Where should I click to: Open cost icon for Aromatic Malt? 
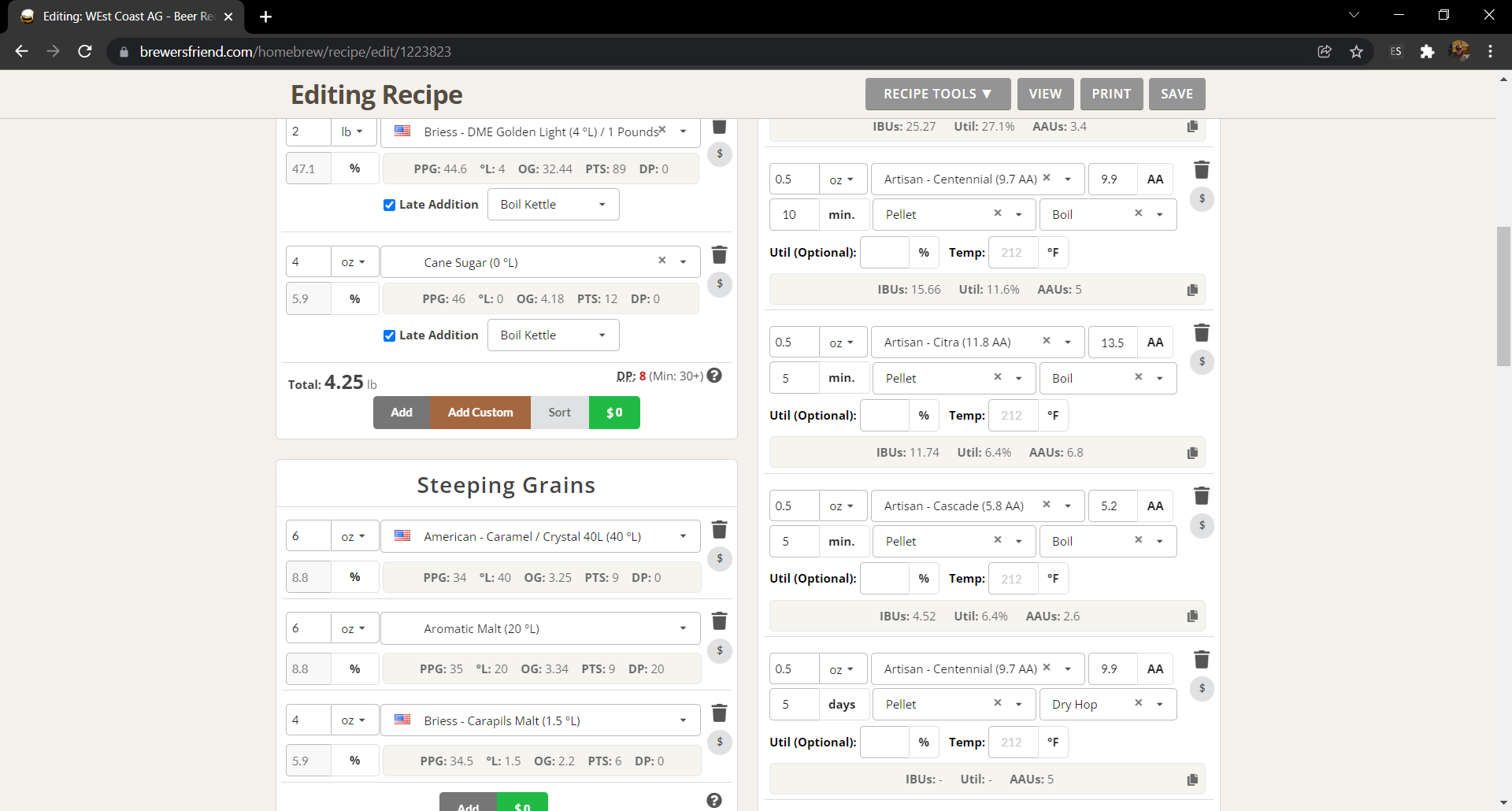[720, 650]
